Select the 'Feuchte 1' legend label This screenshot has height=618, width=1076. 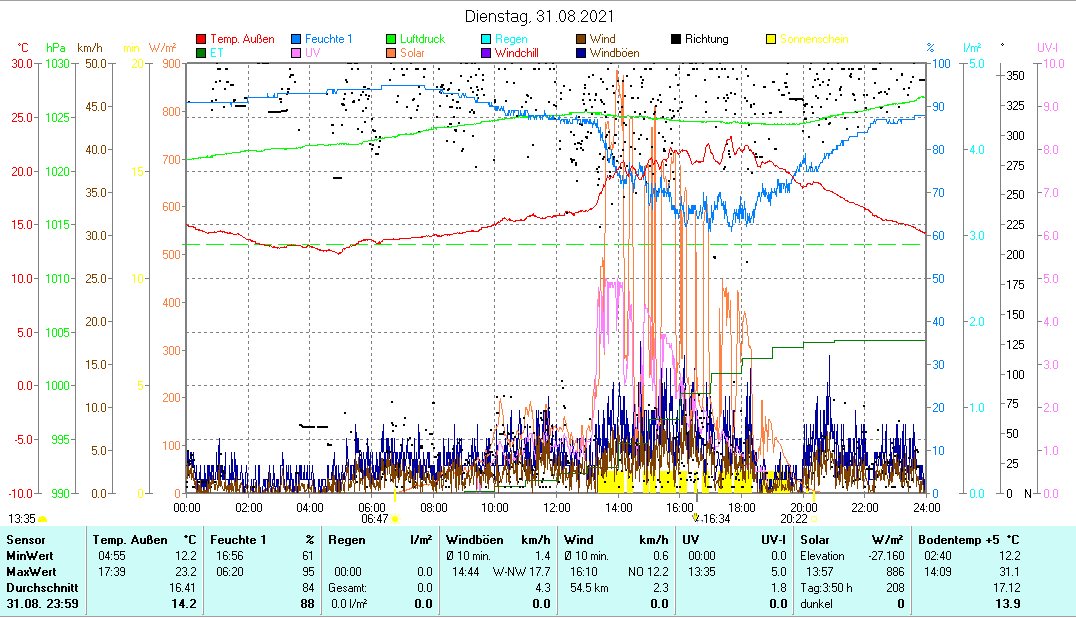pos(329,39)
